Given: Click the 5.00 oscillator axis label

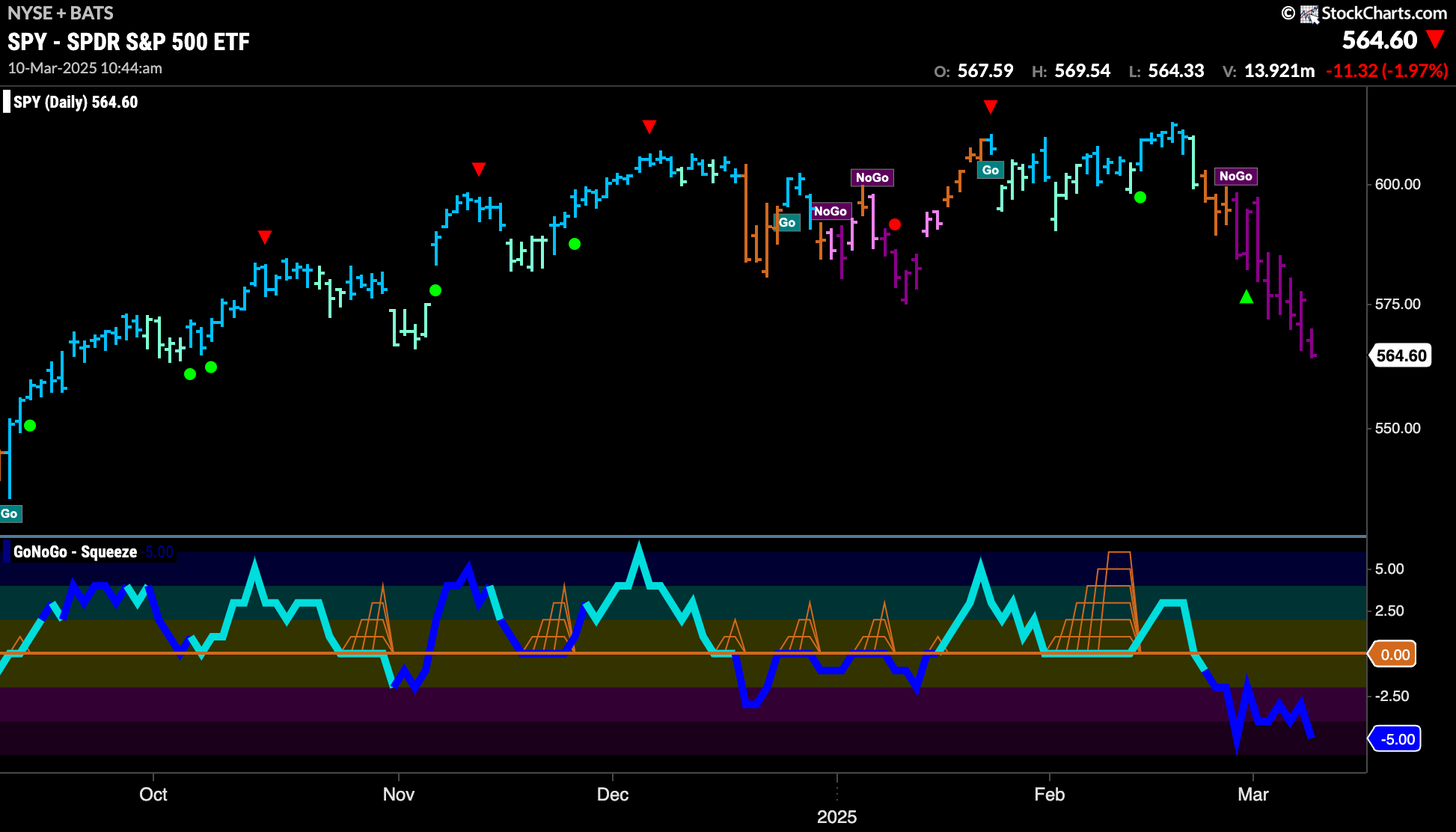Looking at the screenshot, I should [1389, 569].
